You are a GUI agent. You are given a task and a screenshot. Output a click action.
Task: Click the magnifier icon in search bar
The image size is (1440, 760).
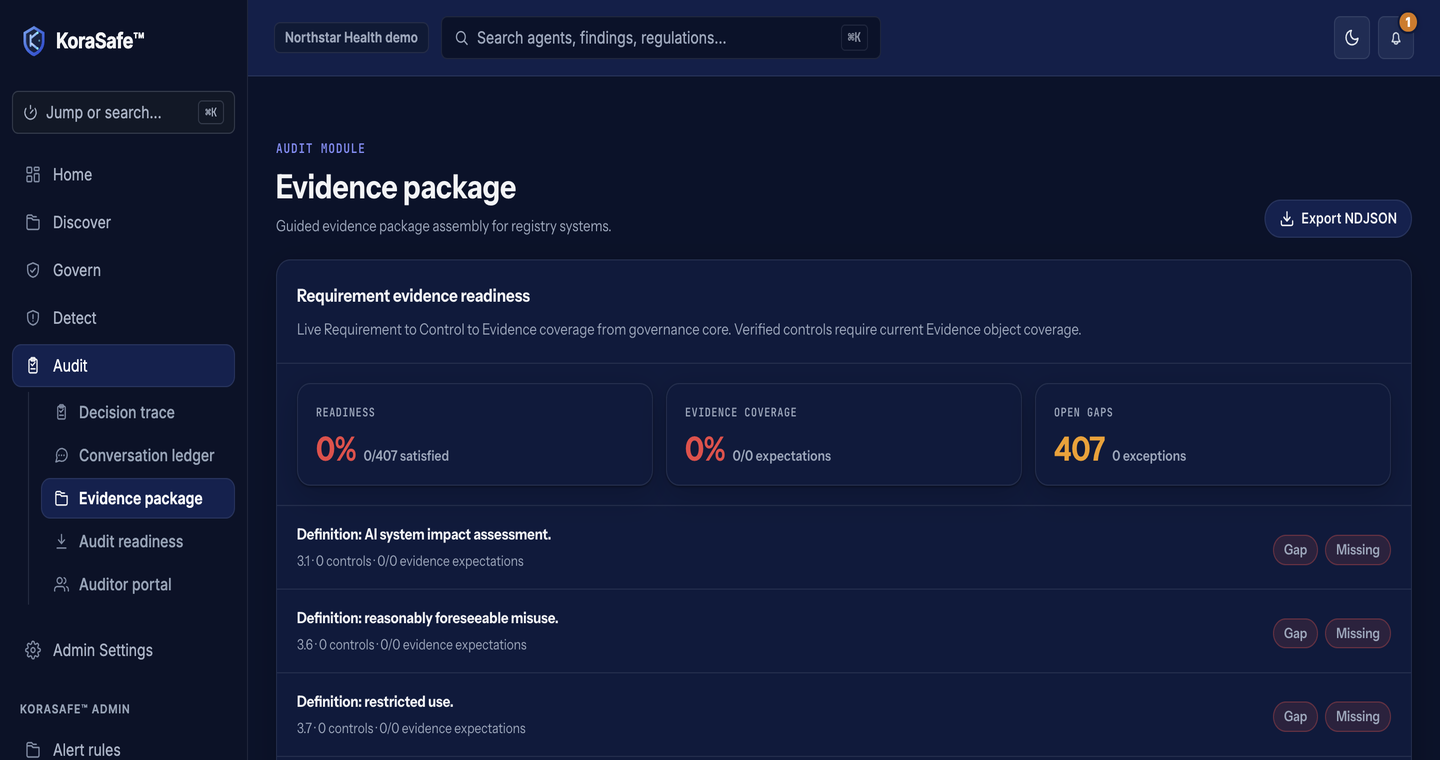[461, 38]
